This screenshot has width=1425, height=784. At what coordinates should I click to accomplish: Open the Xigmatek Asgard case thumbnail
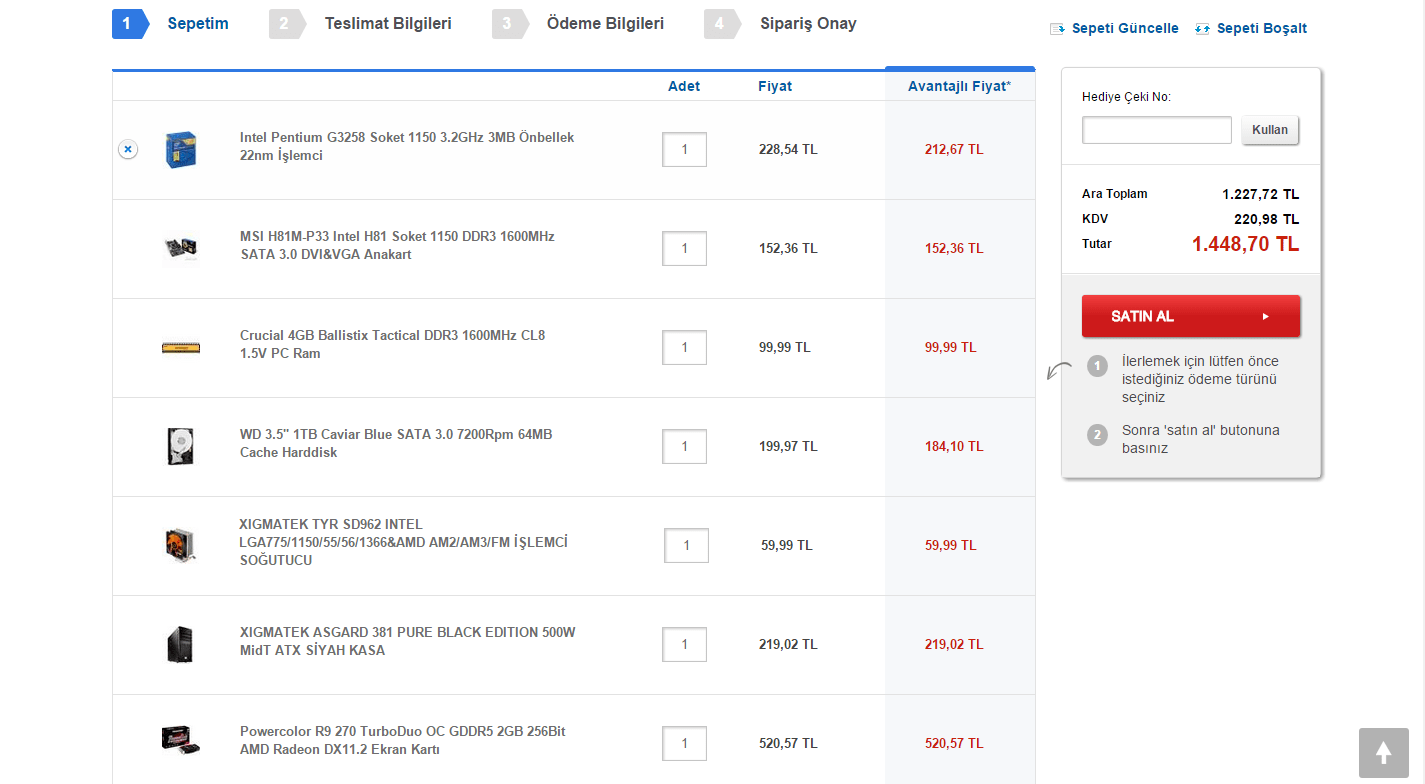[x=181, y=644]
